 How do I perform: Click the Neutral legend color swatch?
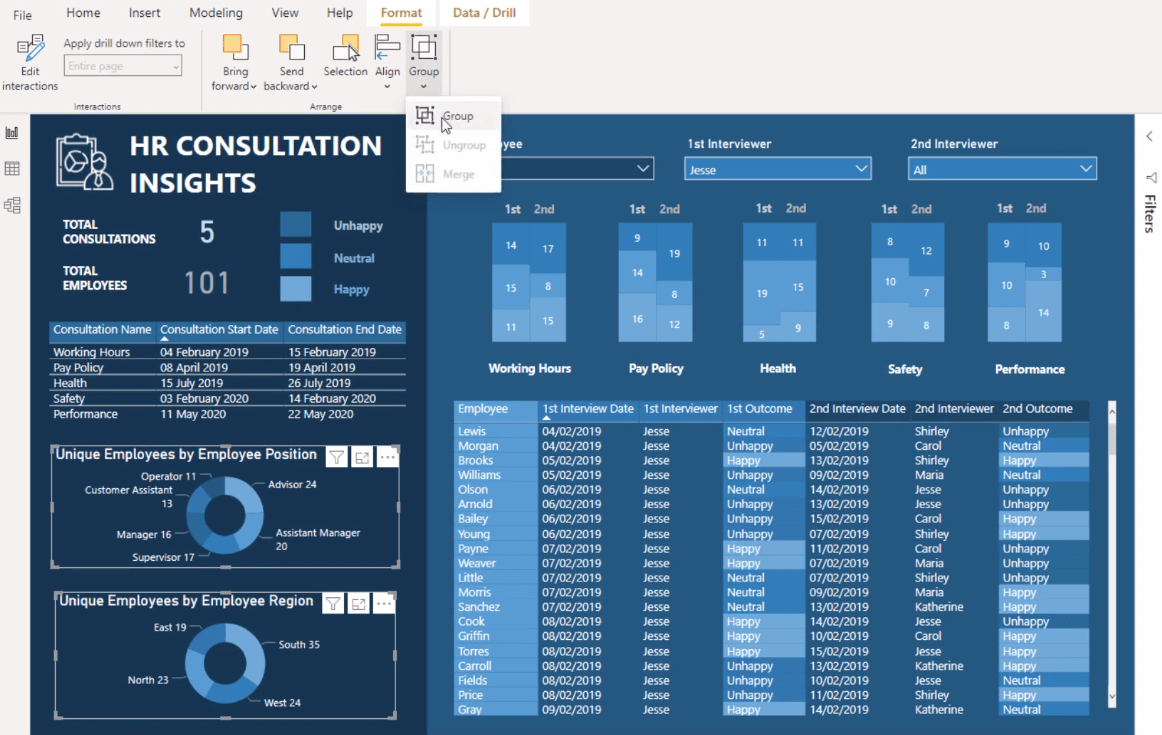coord(296,256)
